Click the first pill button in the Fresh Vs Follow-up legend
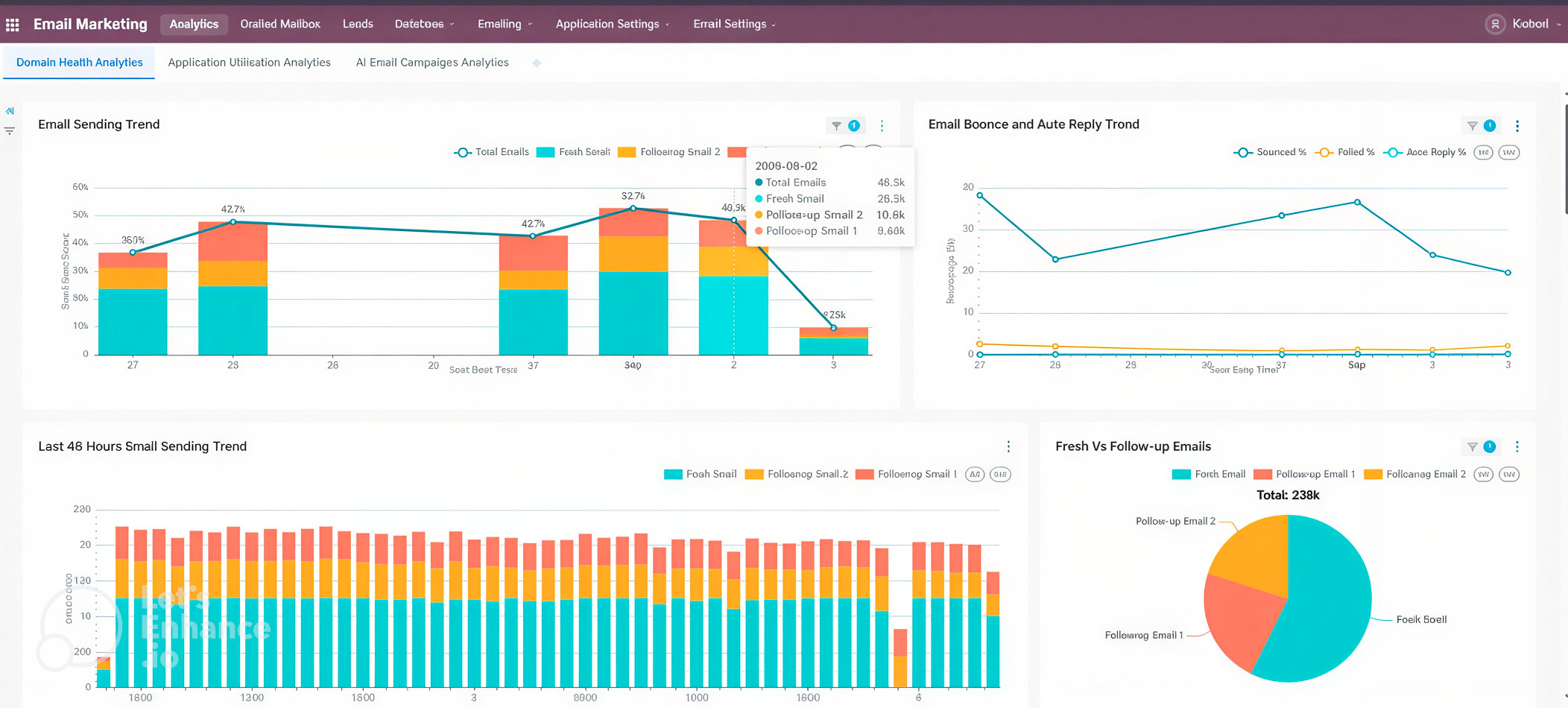 pos(1484,475)
